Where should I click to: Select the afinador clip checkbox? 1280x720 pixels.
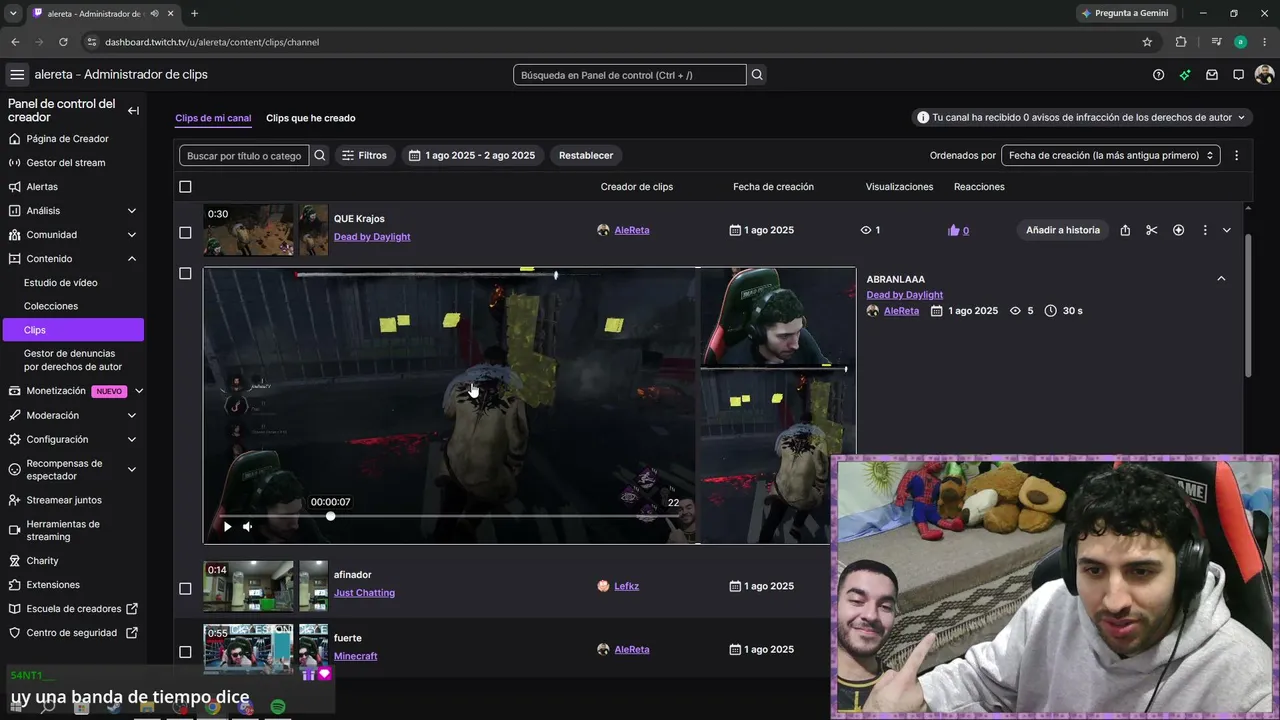coord(185,589)
